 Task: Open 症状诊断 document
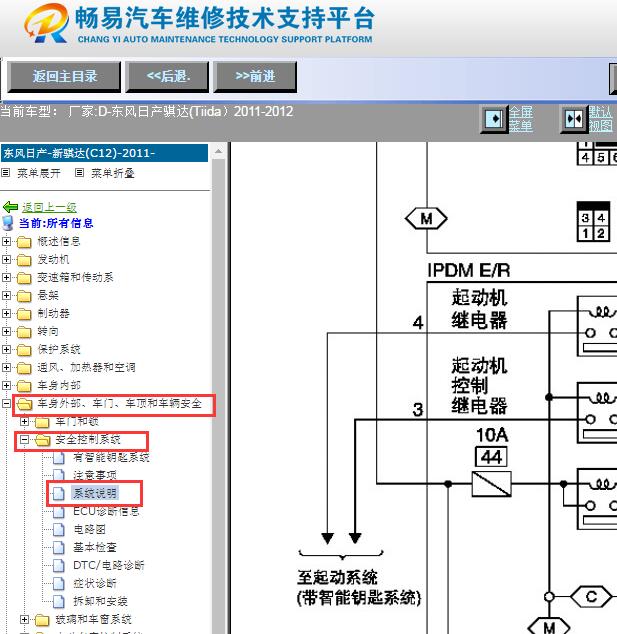pyautogui.click(x=95, y=583)
